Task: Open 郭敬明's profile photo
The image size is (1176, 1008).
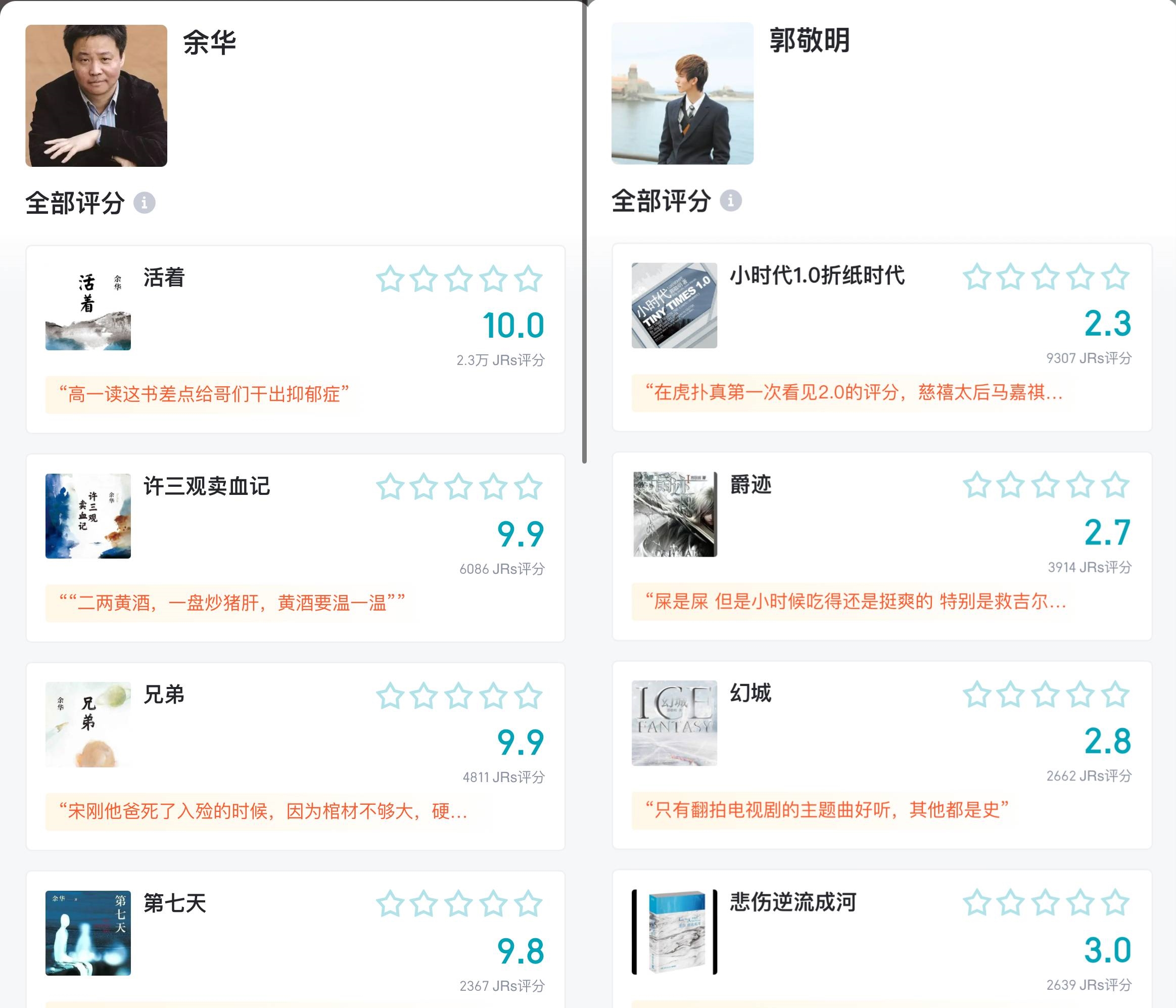Action: pos(682,94)
